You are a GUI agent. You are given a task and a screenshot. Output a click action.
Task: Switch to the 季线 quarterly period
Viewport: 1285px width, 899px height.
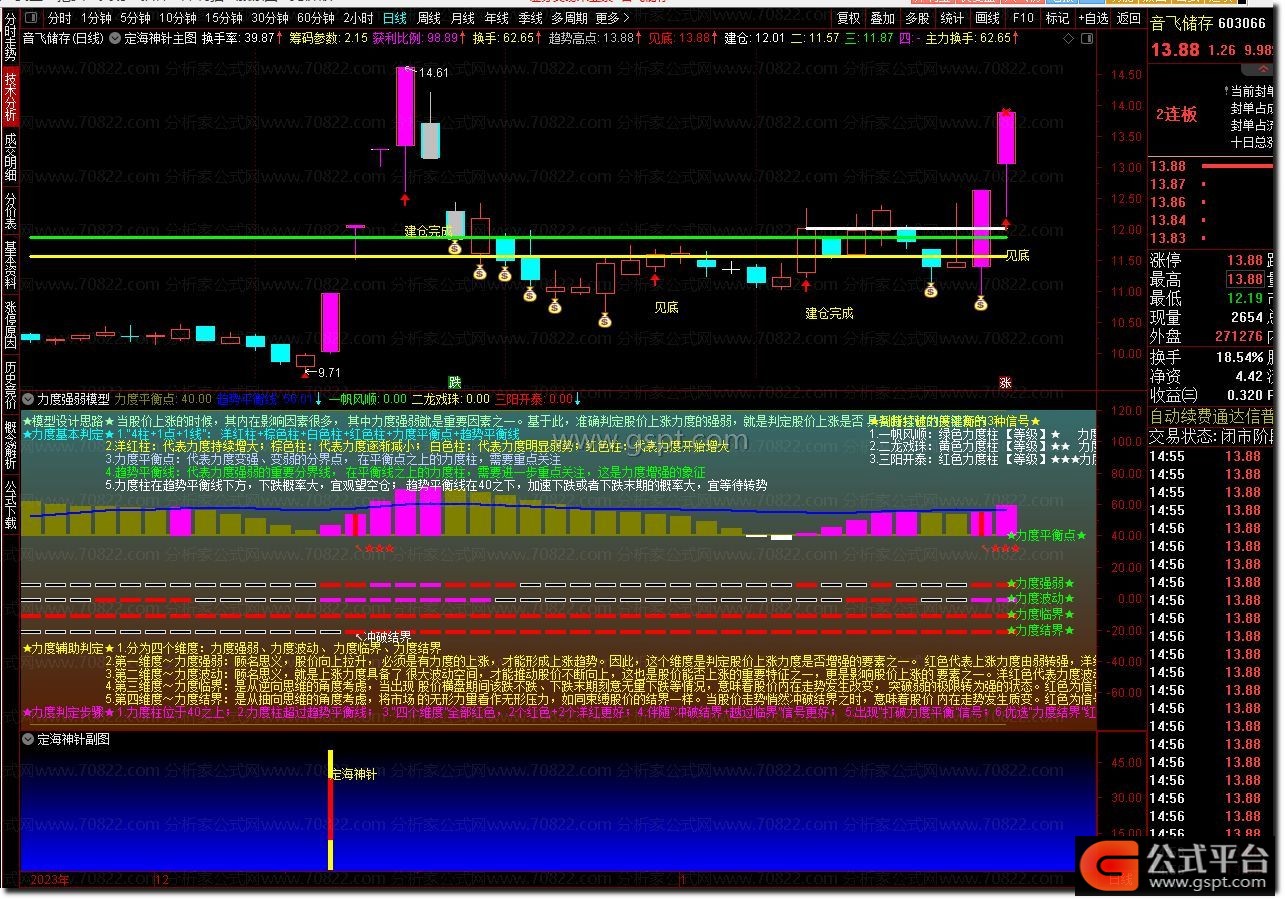[531, 18]
